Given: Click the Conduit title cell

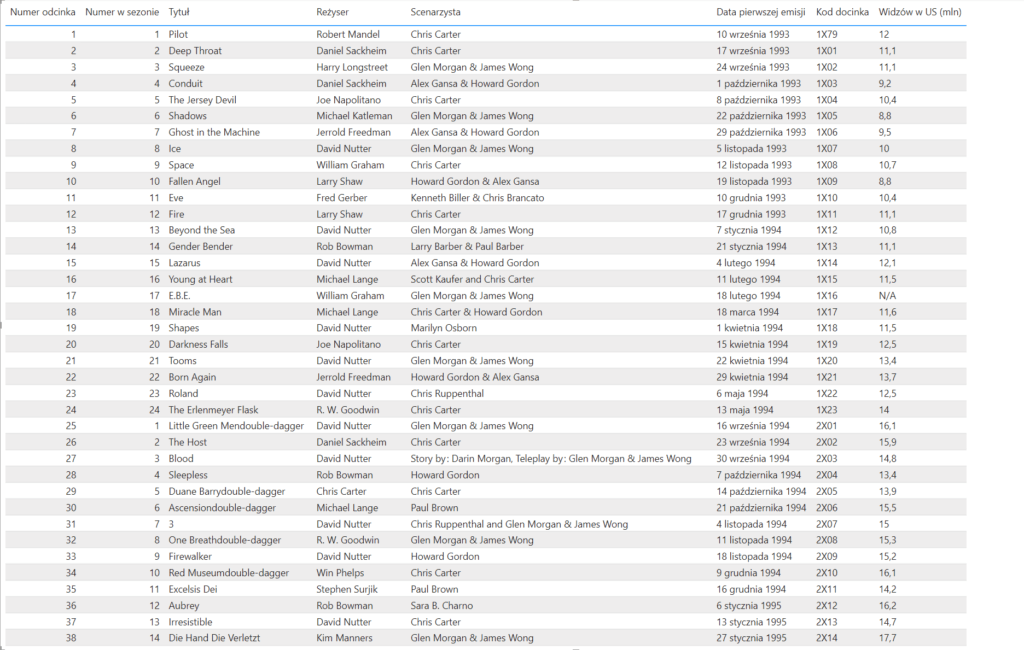Looking at the screenshot, I should pyautogui.click(x=185, y=84).
